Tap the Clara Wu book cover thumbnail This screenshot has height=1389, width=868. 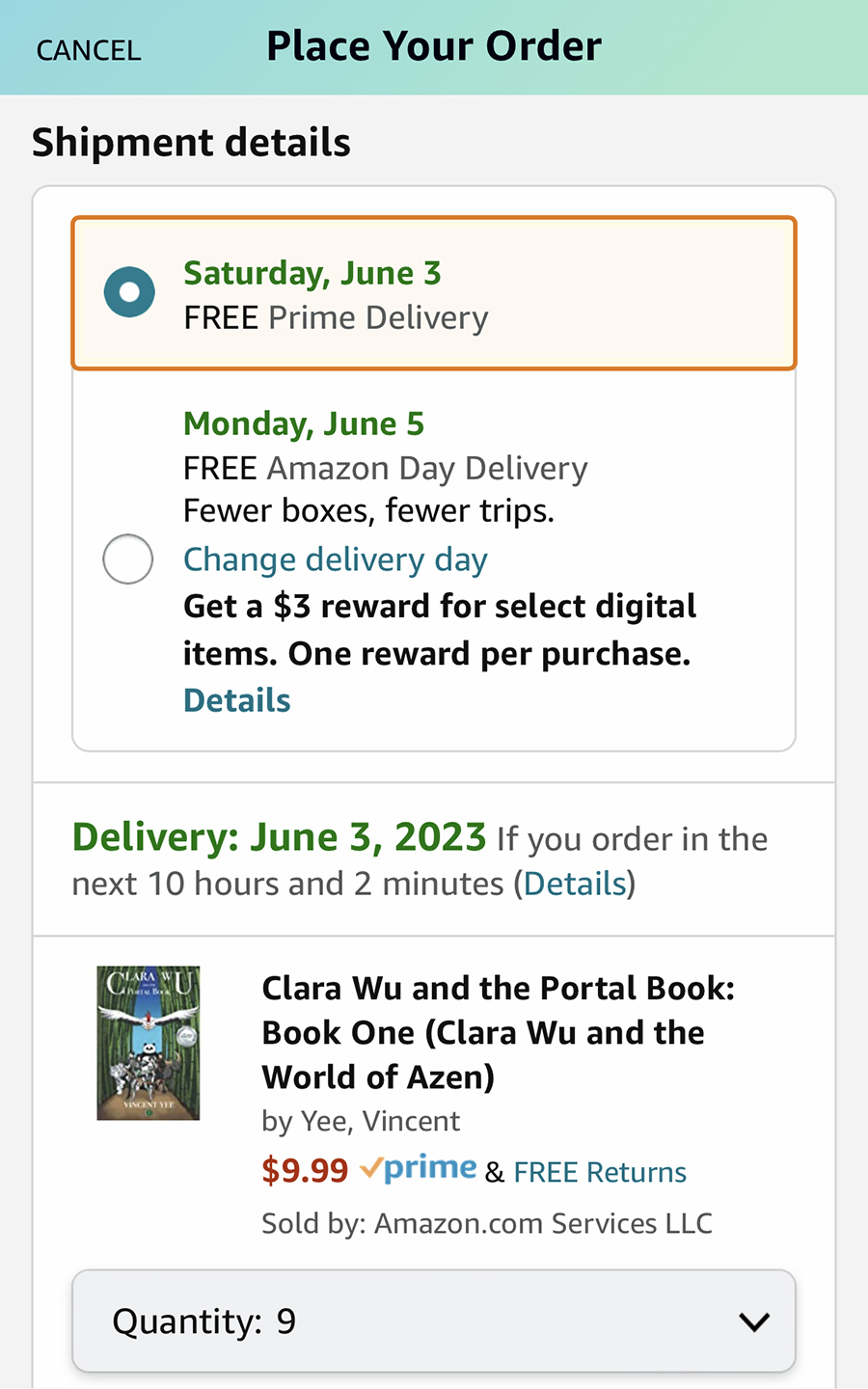click(x=149, y=1043)
